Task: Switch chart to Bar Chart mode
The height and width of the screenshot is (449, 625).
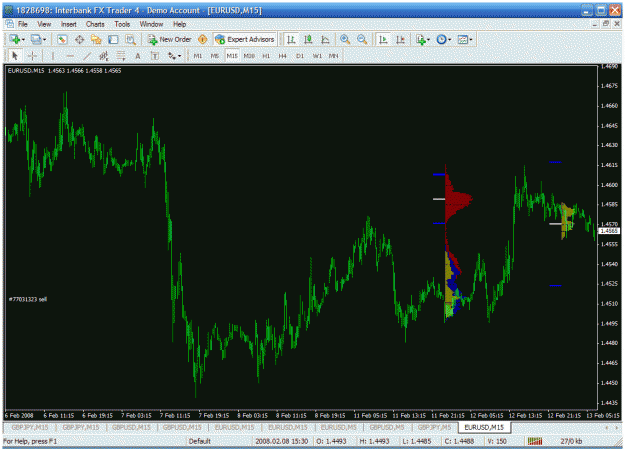Action: coord(291,39)
